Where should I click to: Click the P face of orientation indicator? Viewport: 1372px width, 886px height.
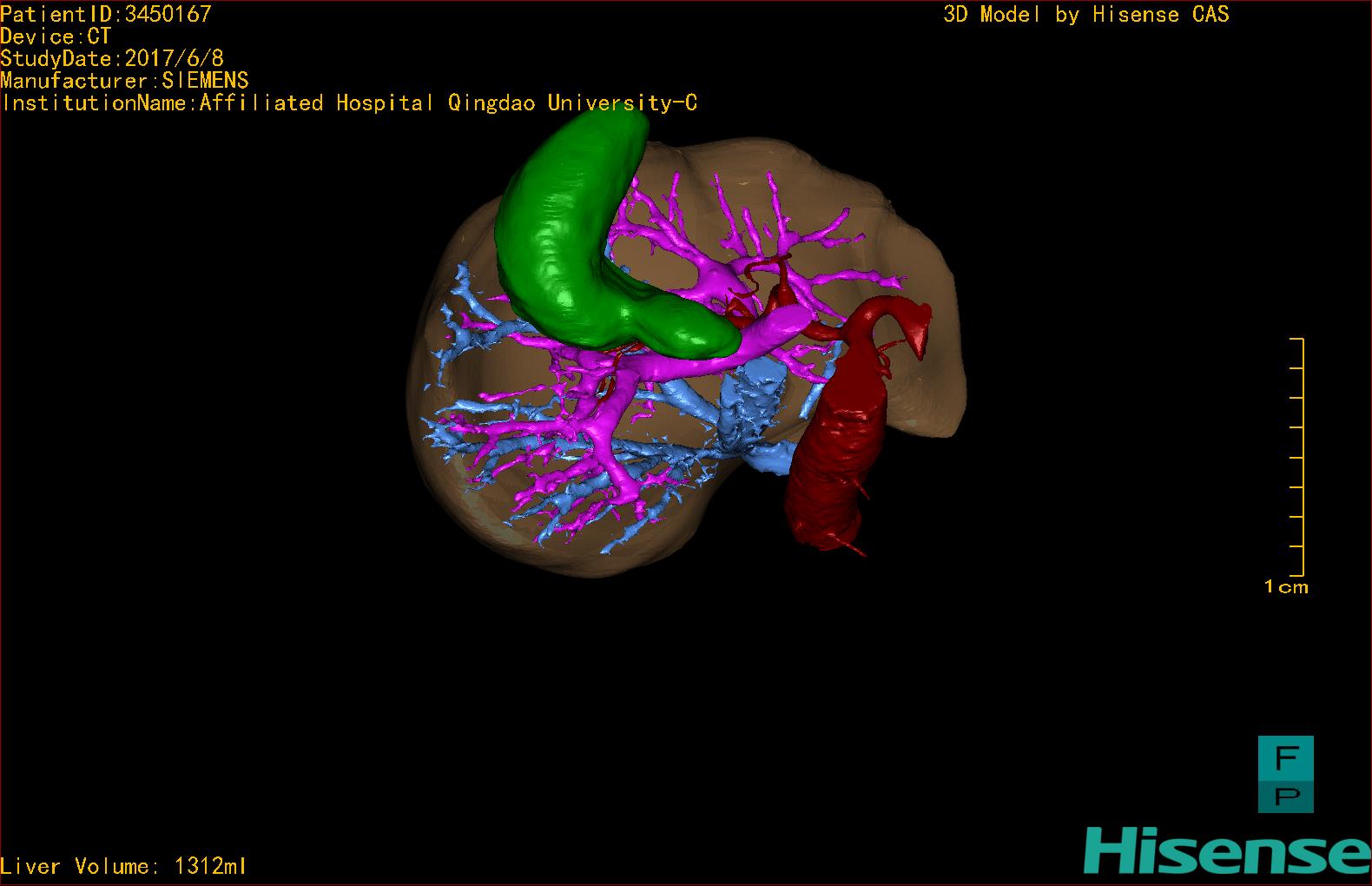click(1285, 795)
